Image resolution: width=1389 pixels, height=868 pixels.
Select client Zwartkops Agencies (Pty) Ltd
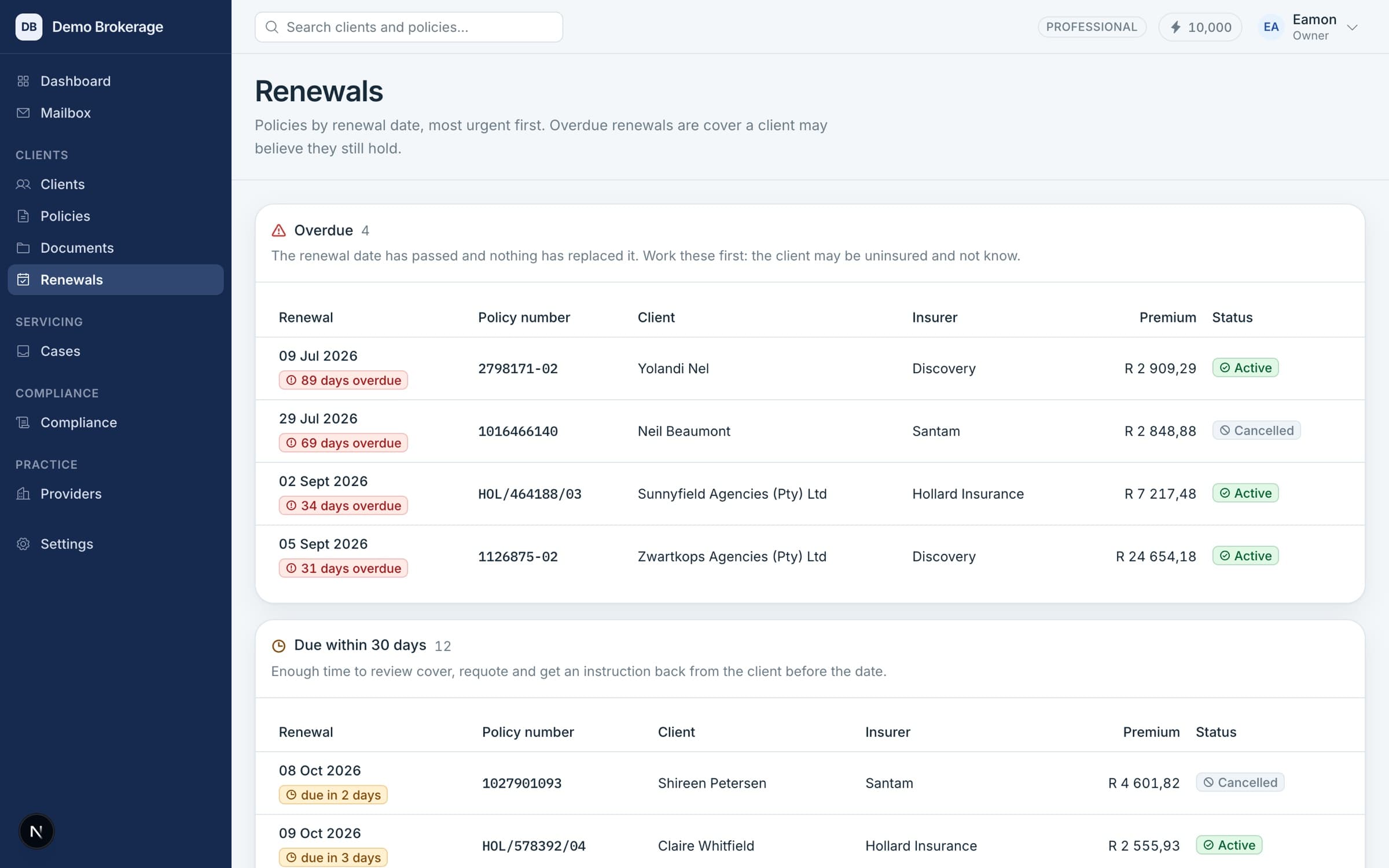click(732, 557)
